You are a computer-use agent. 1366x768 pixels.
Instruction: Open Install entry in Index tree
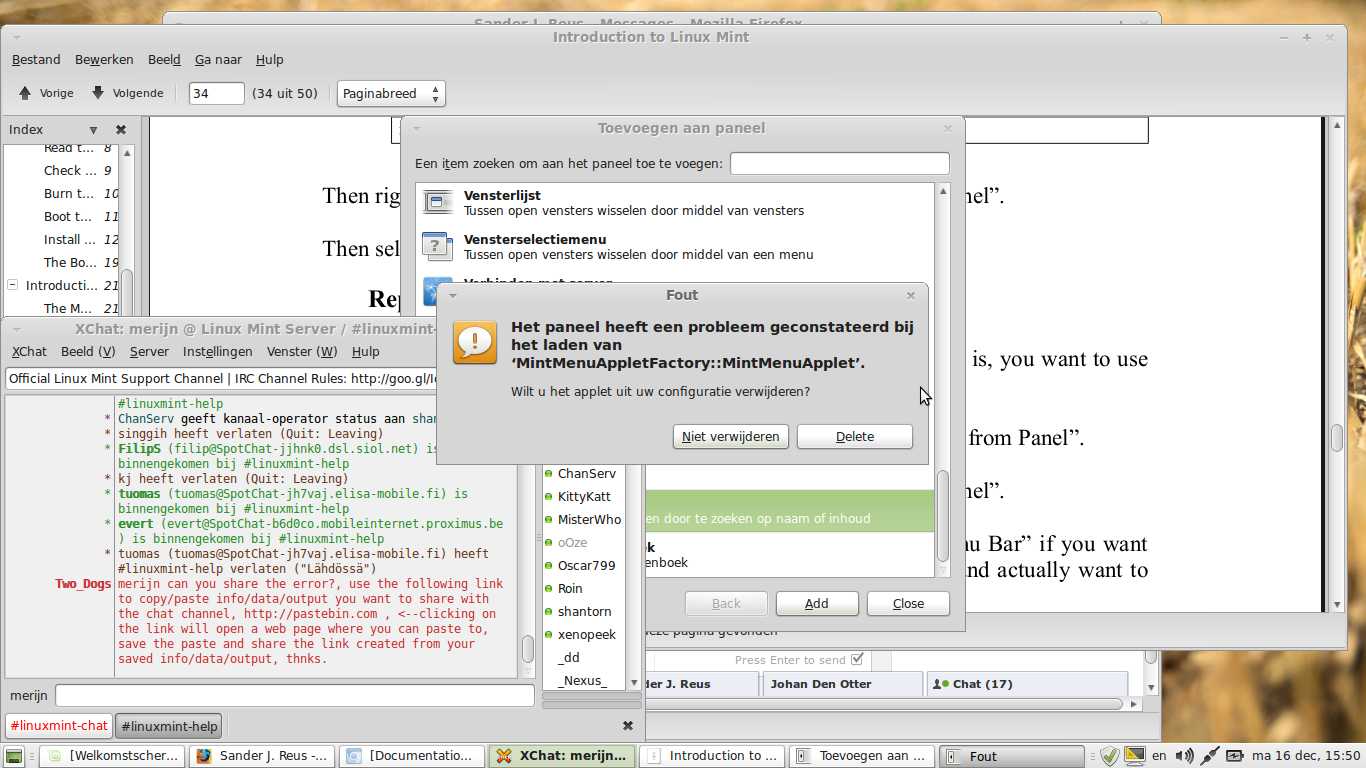pyautogui.click(x=69, y=239)
